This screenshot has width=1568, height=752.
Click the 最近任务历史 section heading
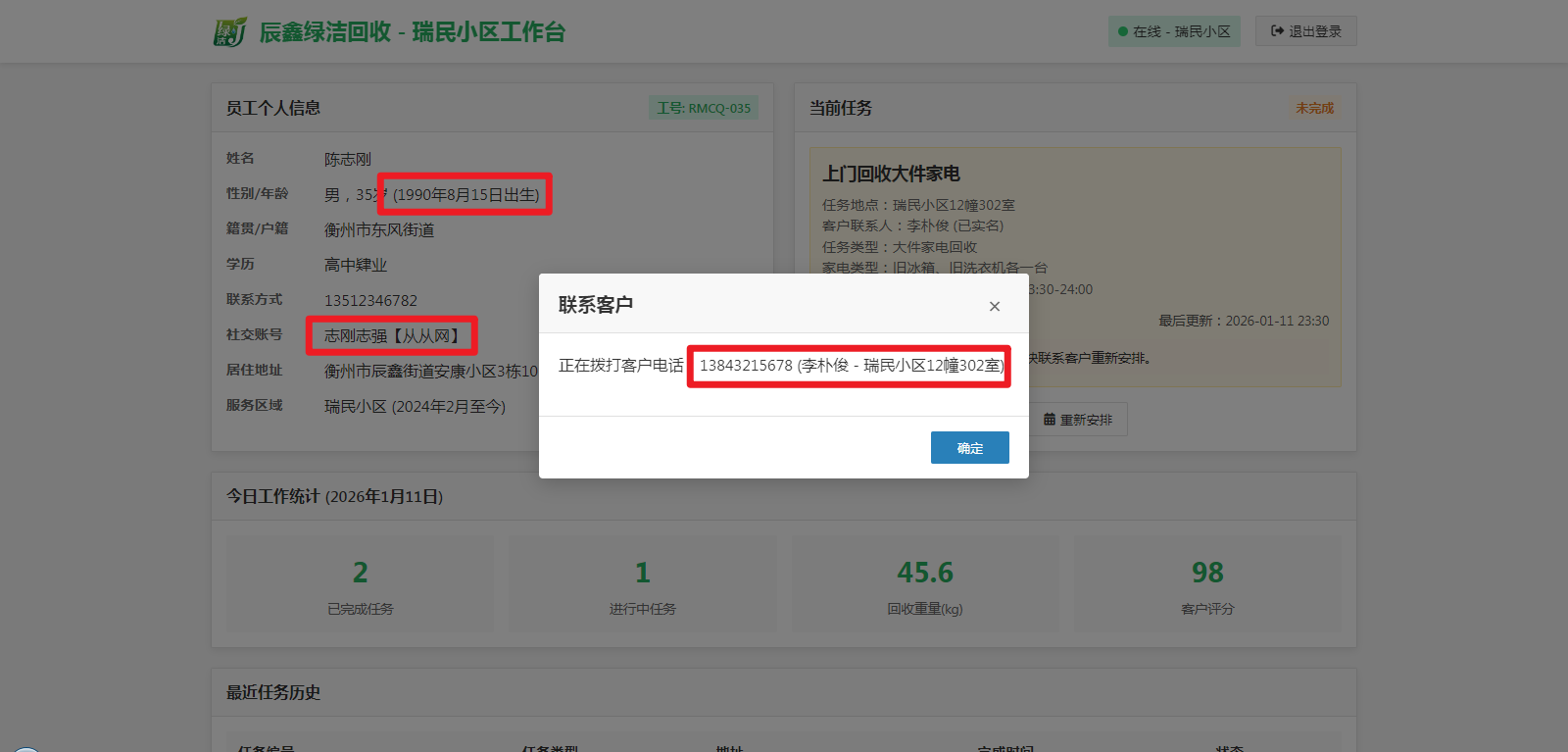(273, 692)
